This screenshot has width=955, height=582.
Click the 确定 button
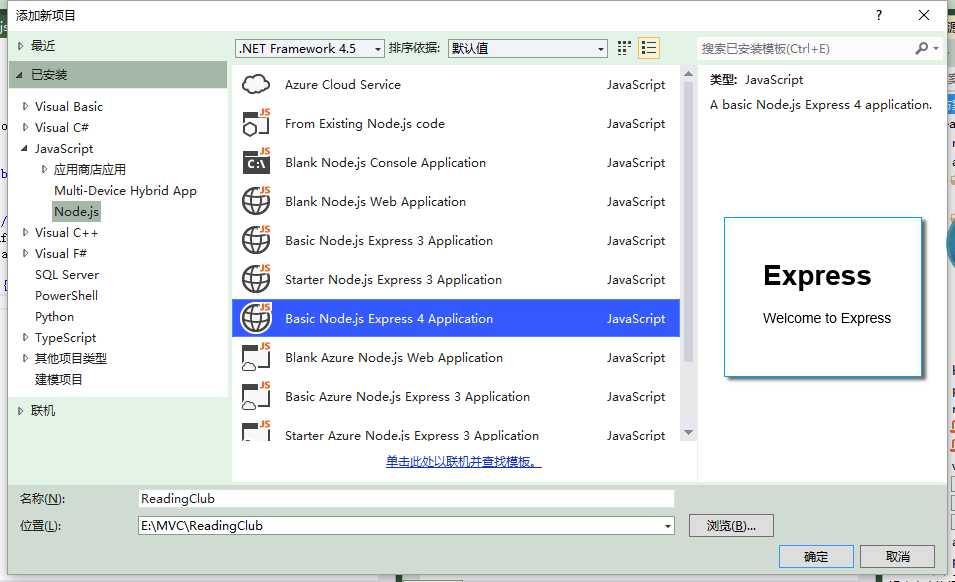pos(816,556)
